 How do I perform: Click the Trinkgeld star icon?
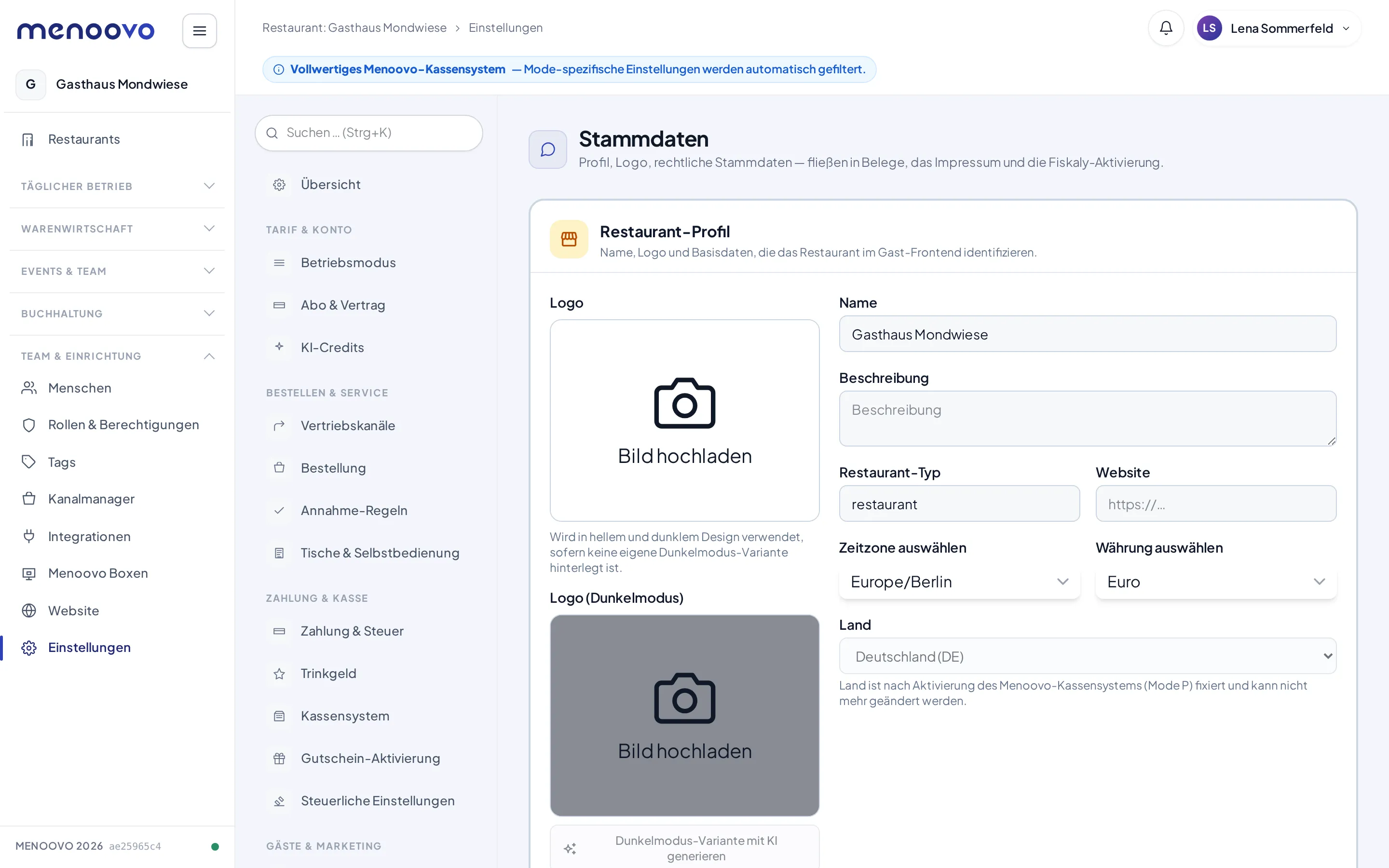280,674
